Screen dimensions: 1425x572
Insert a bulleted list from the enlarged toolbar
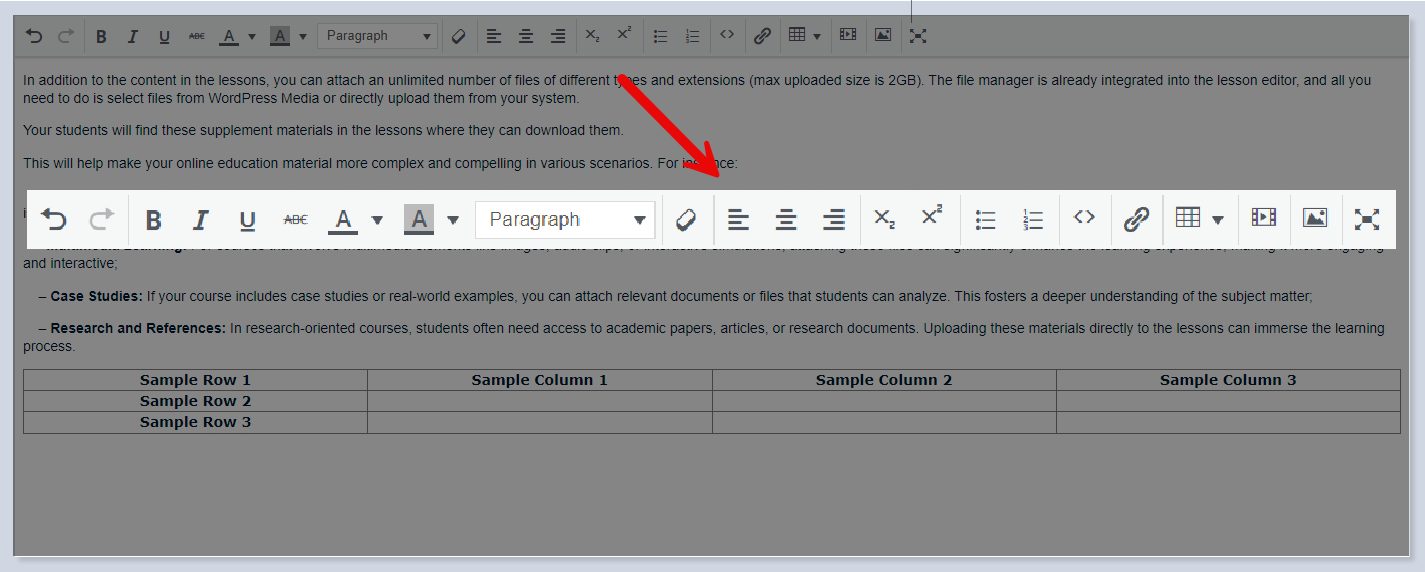(986, 219)
